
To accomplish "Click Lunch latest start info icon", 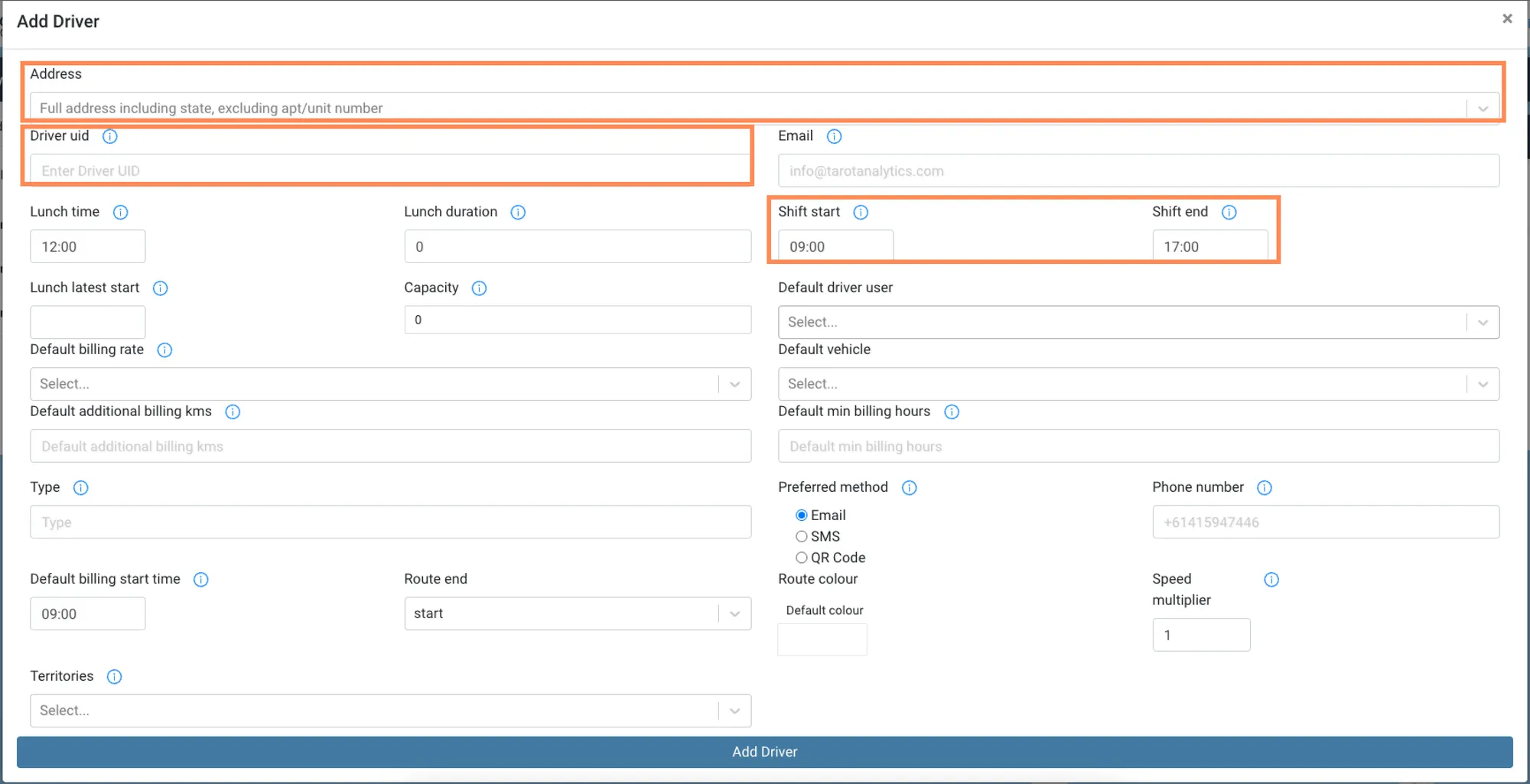I will point(160,288).
